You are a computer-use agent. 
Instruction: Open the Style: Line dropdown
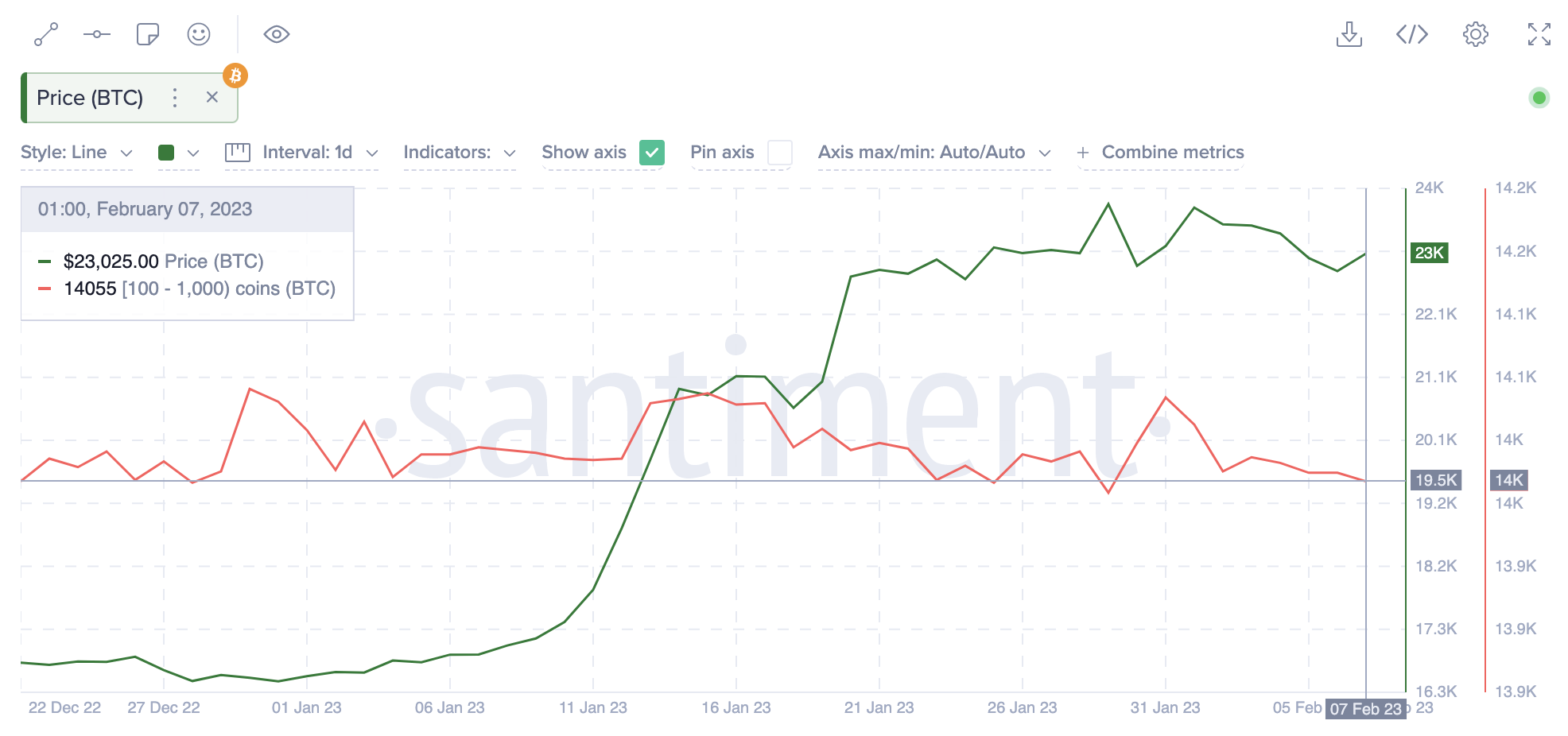pyautogui.click(x=76, y=152)
